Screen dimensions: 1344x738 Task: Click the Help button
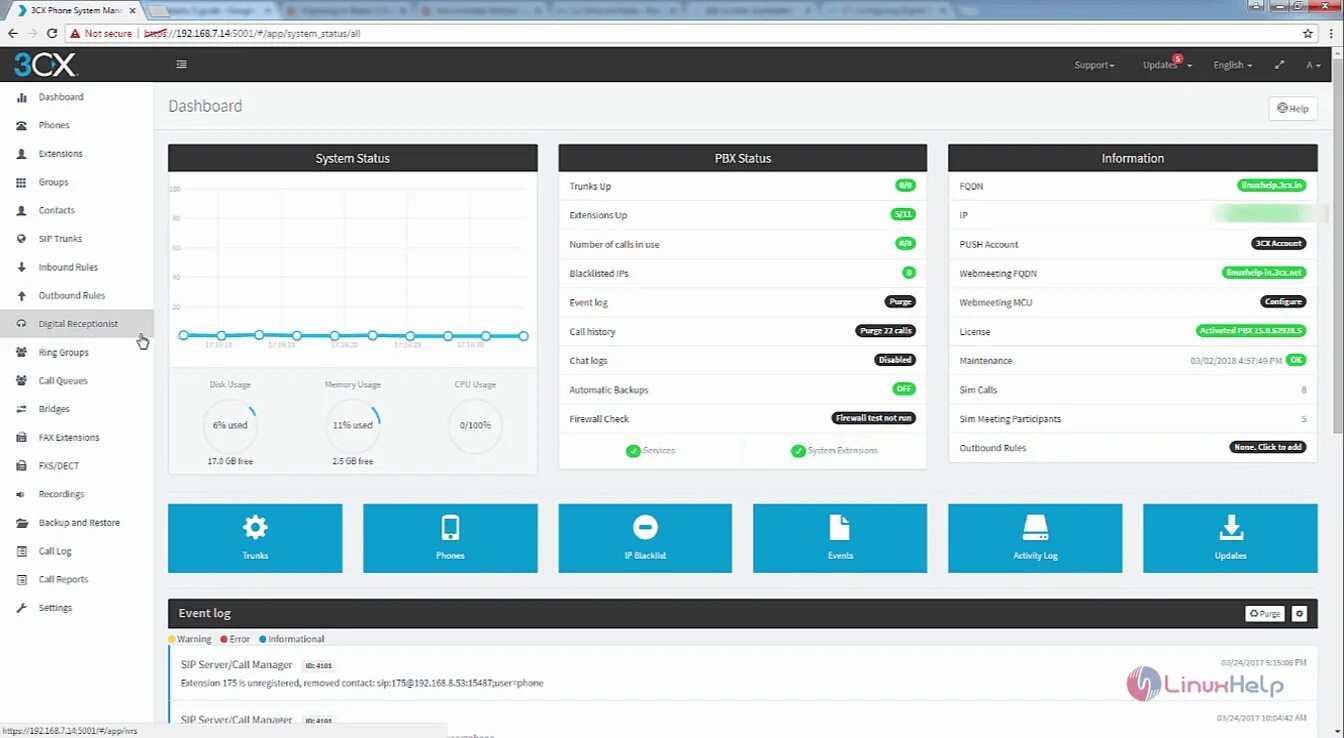[1292, 109]
